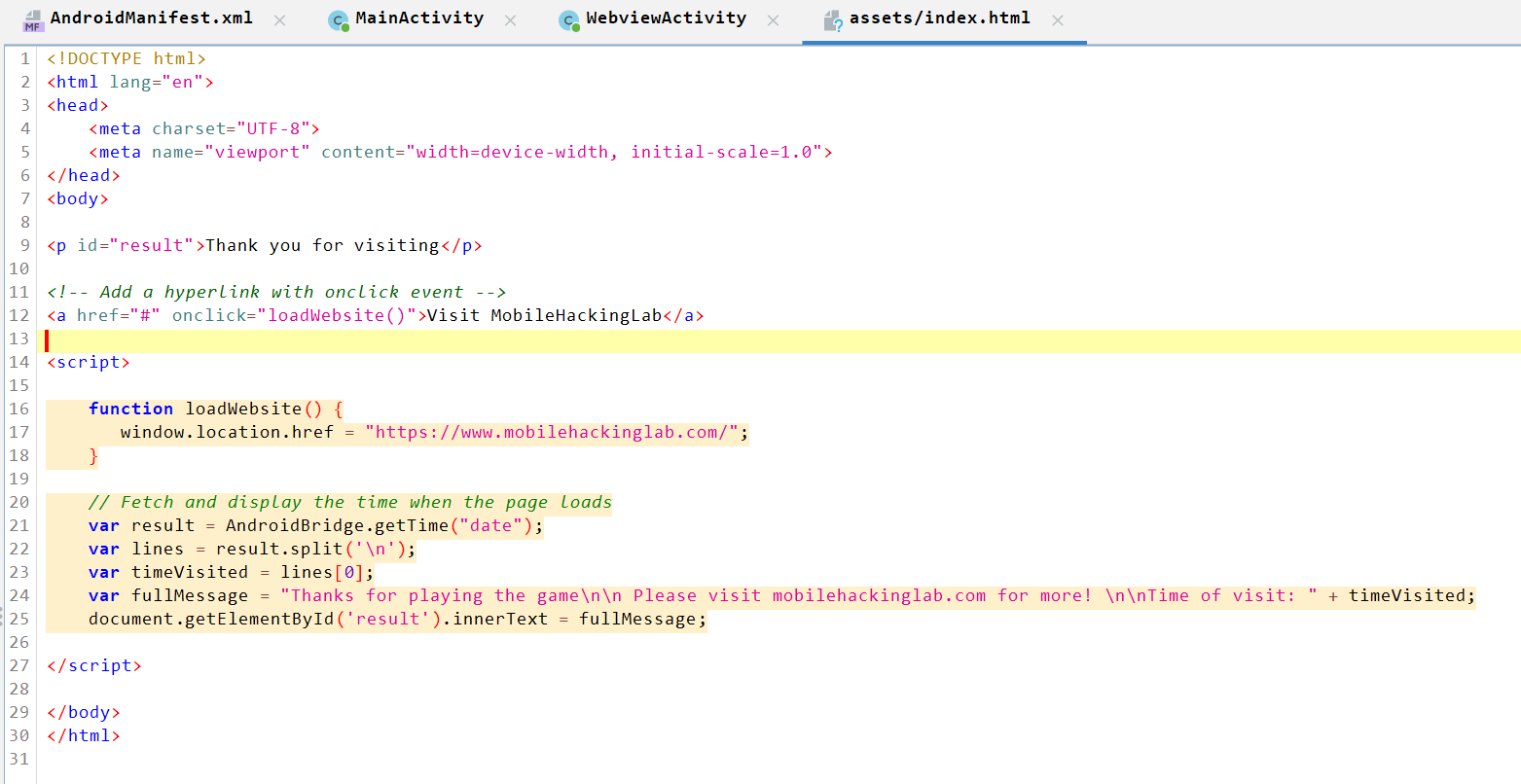This screenshot has height=784, width=1521.
Task: Switch to the AndroidManifest.xml tab
Action: pyautogui.click(x=151, y=18)
